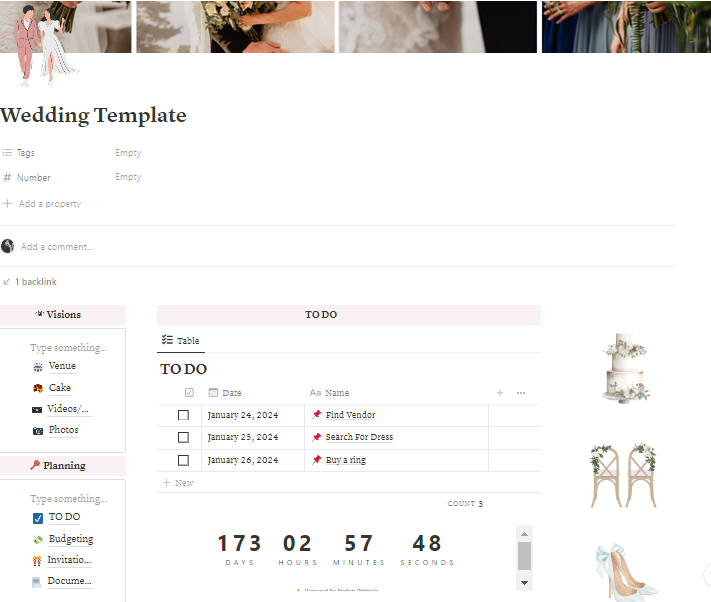Open the Documents page link
Screen dimensions: 711x602
coord(69,581)
